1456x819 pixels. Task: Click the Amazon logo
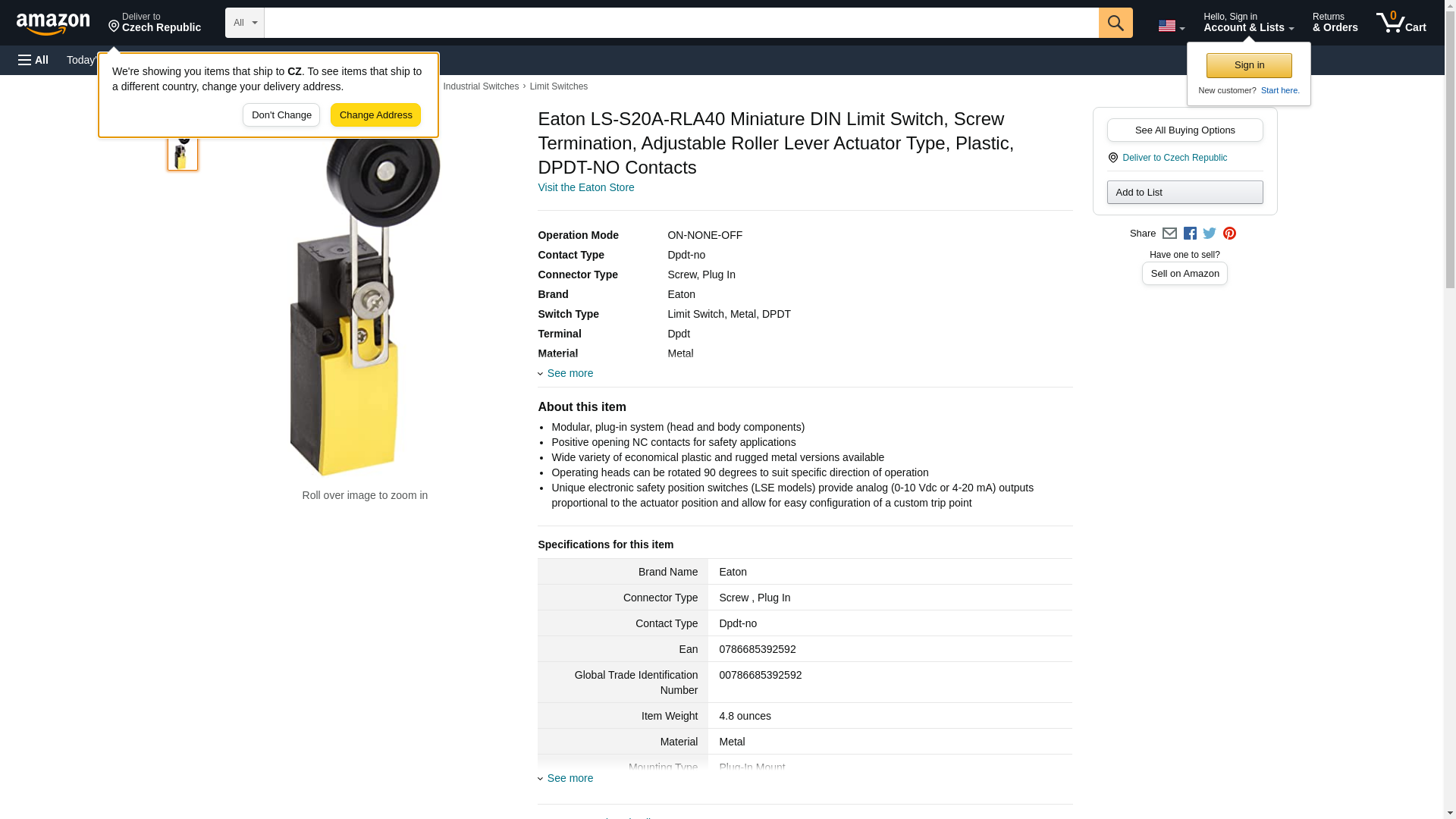tap(53, 24)
